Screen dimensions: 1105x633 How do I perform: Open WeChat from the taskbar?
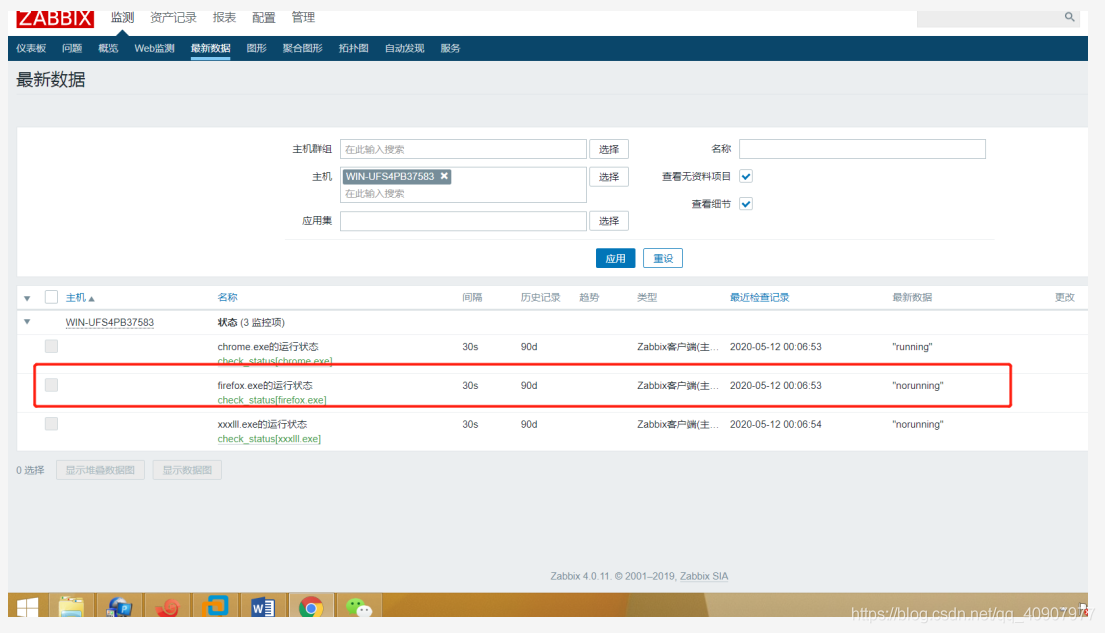[358, 608]
